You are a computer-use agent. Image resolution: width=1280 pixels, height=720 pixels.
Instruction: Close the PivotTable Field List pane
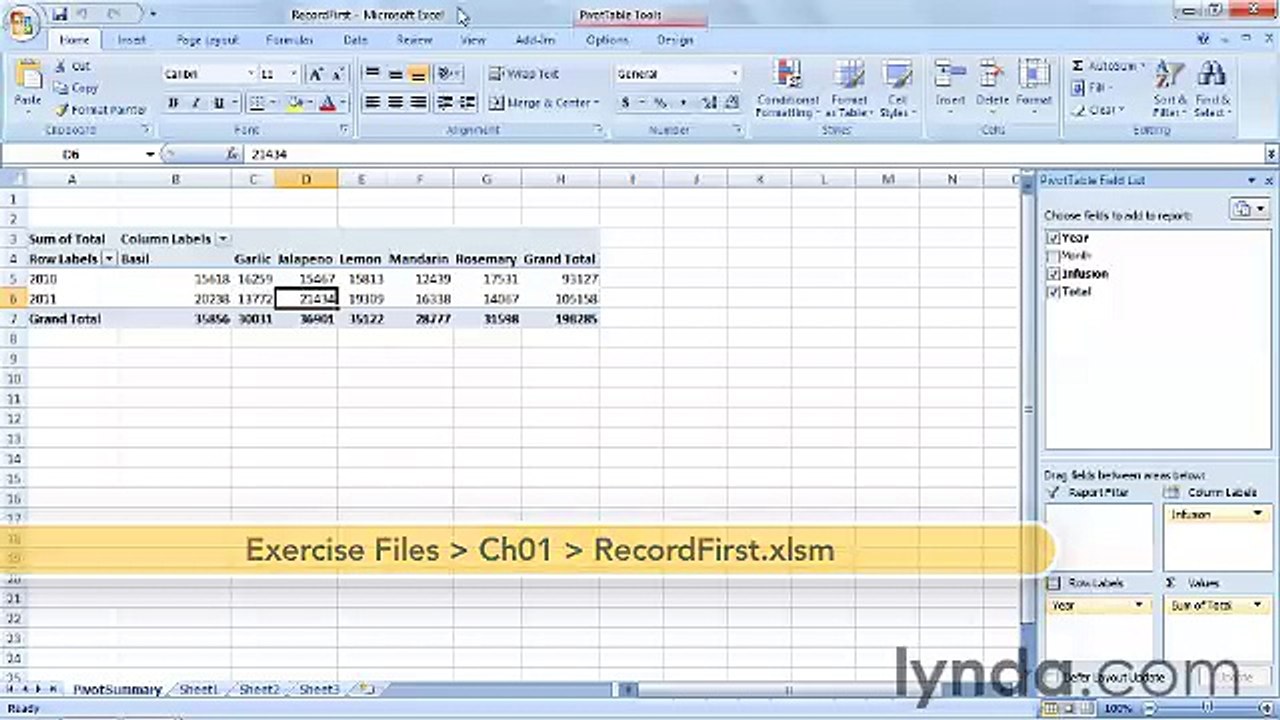click(1269, 180)
